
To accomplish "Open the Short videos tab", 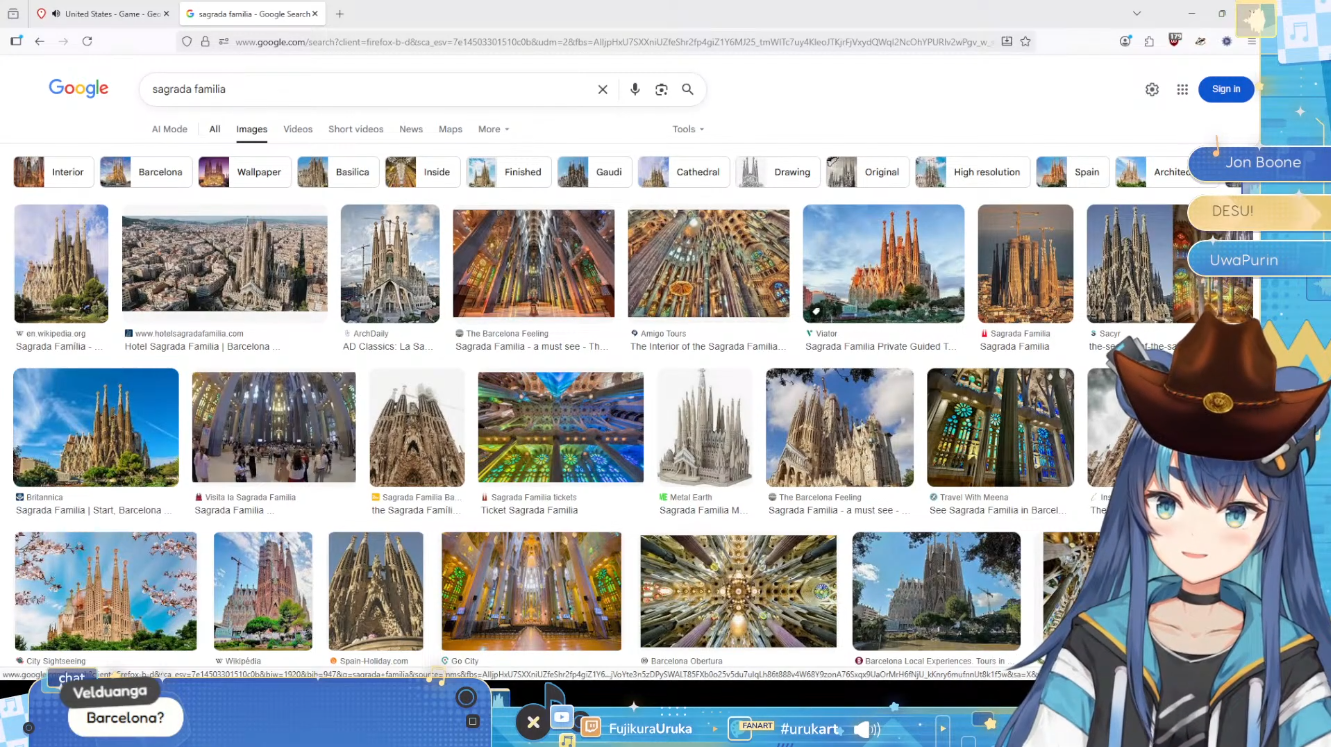I will point(356,129).
